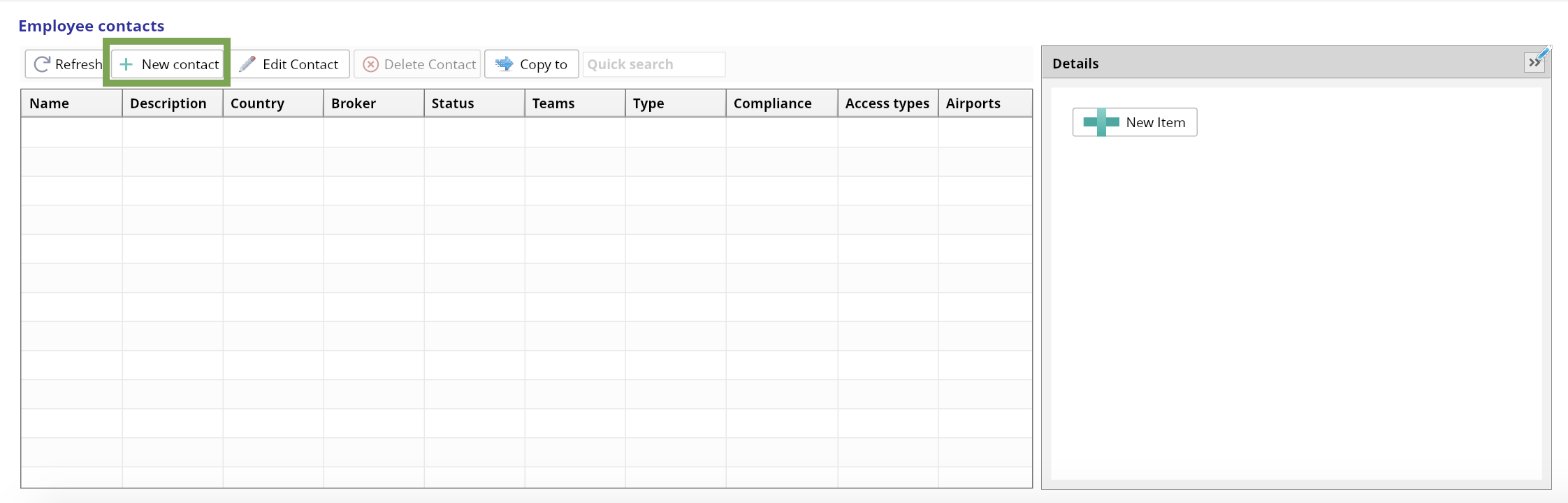The width and height of the screenshot is (1568, 503).
Task: Sort by the Name column header
Action: [50, 103]
